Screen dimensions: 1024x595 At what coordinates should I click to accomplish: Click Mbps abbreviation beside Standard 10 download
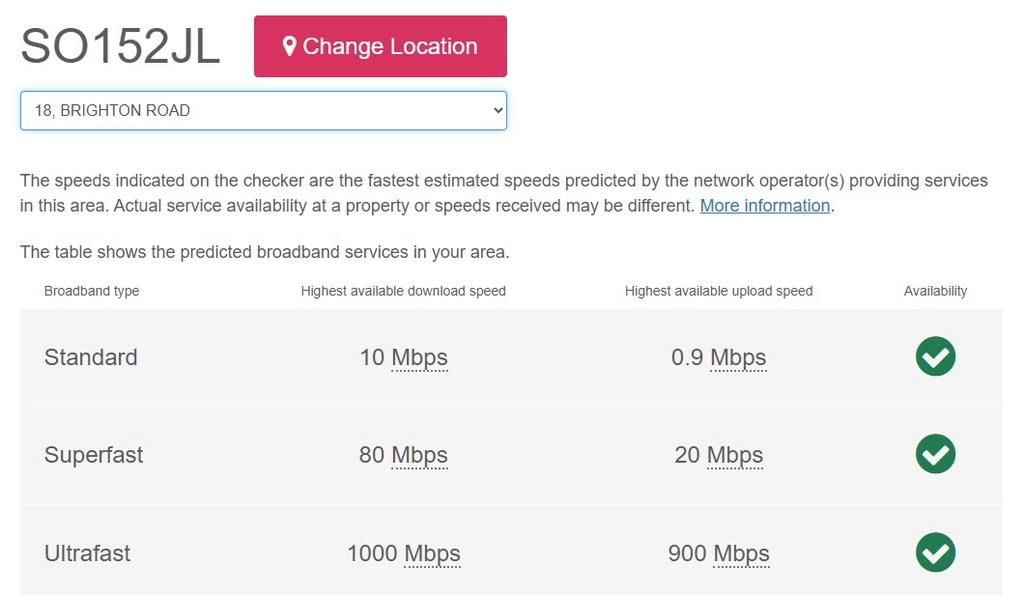(x=419, y=357)
